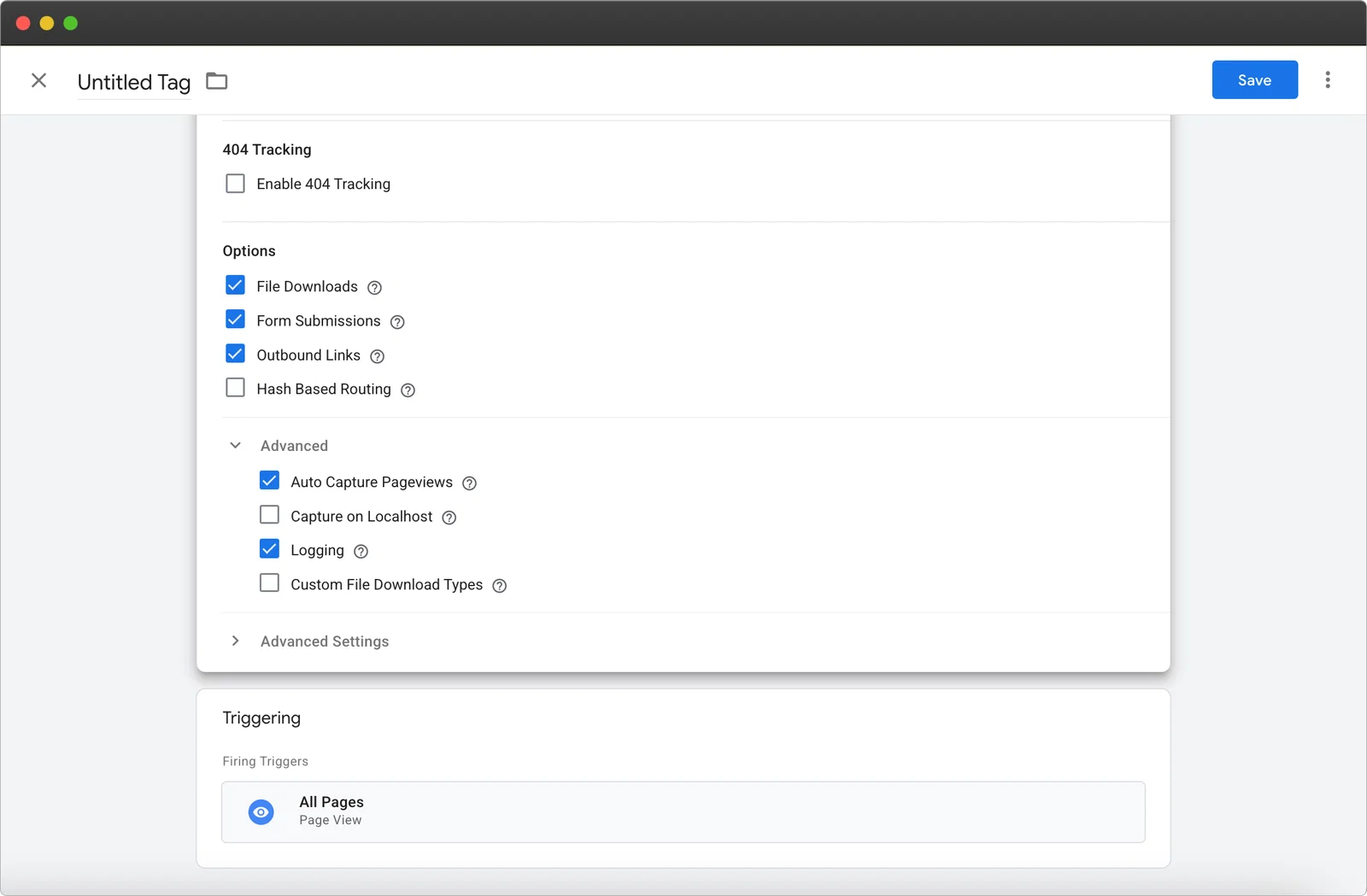
Task: Show help for Hash Based Routing
Action: point(408,390)
